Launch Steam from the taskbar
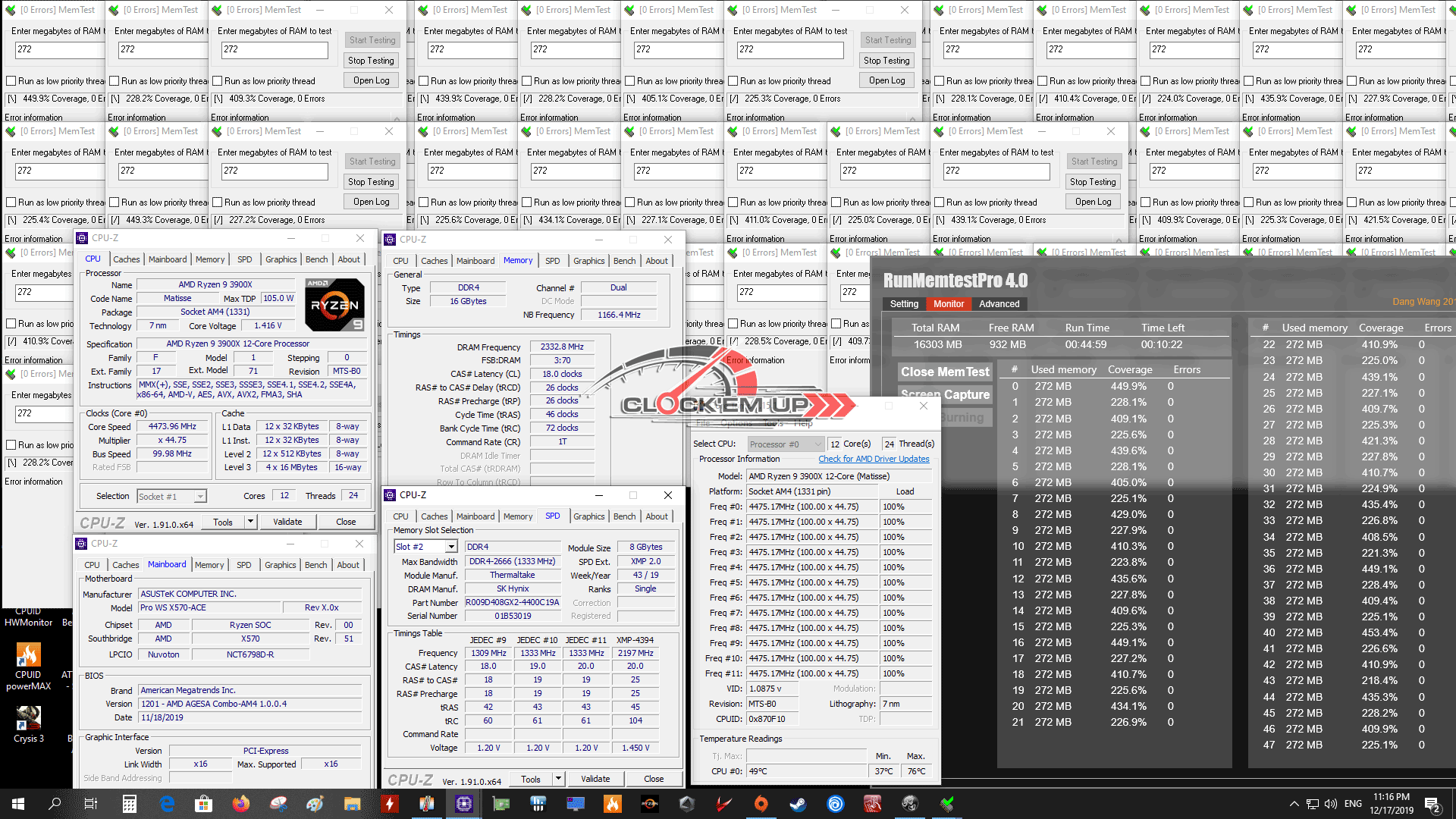This screenshot has height=819, width=1456. pos(798,803)
